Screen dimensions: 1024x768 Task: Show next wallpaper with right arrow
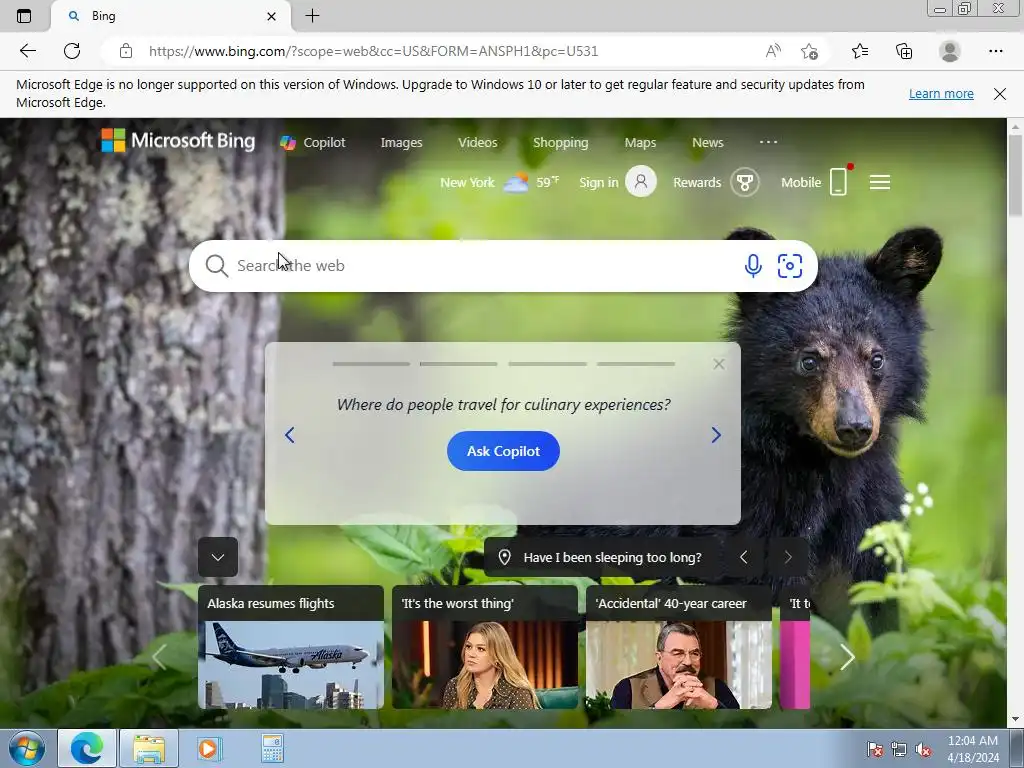point(788,557)
